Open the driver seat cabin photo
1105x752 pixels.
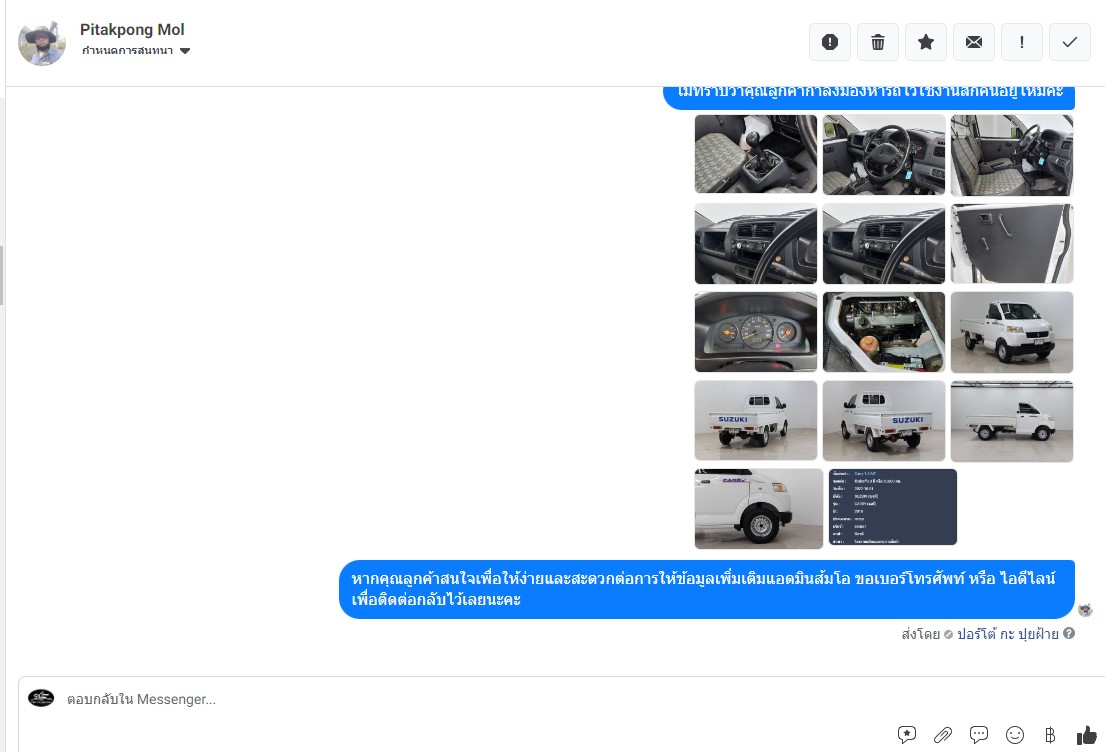(x=1011, y=155)
